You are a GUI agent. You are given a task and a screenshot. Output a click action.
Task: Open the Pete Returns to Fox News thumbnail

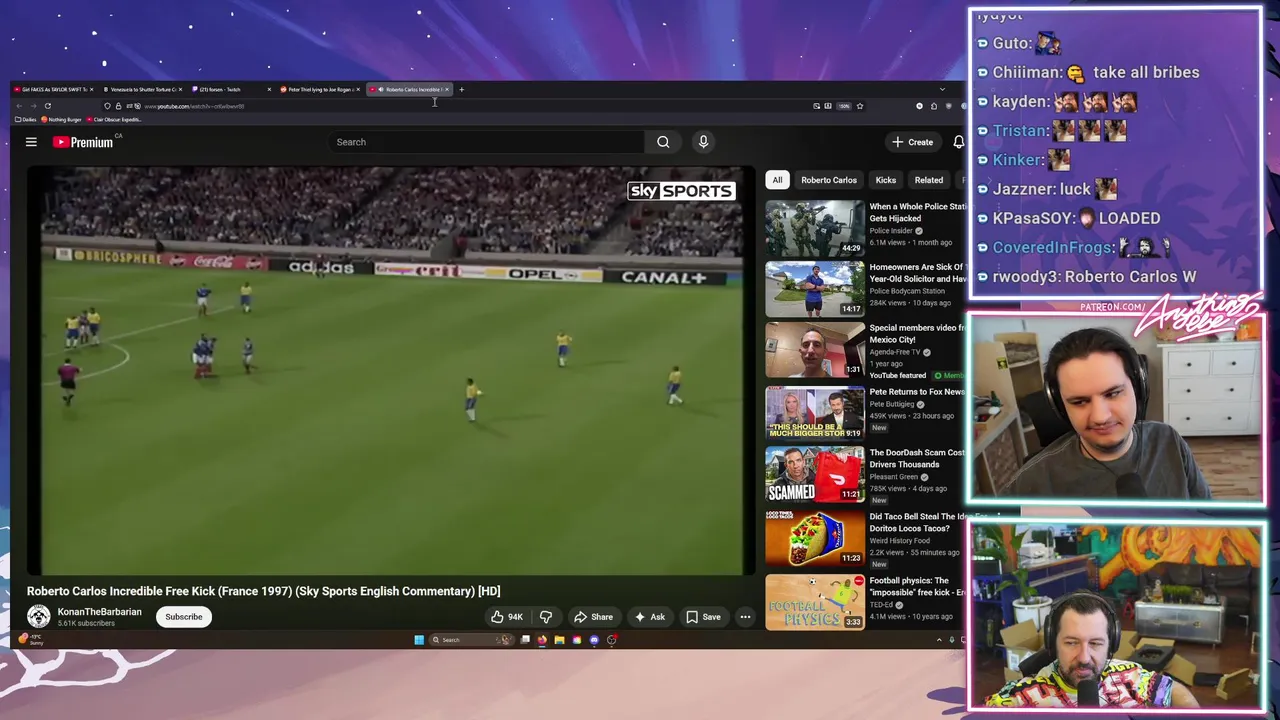pyautogui.click(x=815, y=413)
